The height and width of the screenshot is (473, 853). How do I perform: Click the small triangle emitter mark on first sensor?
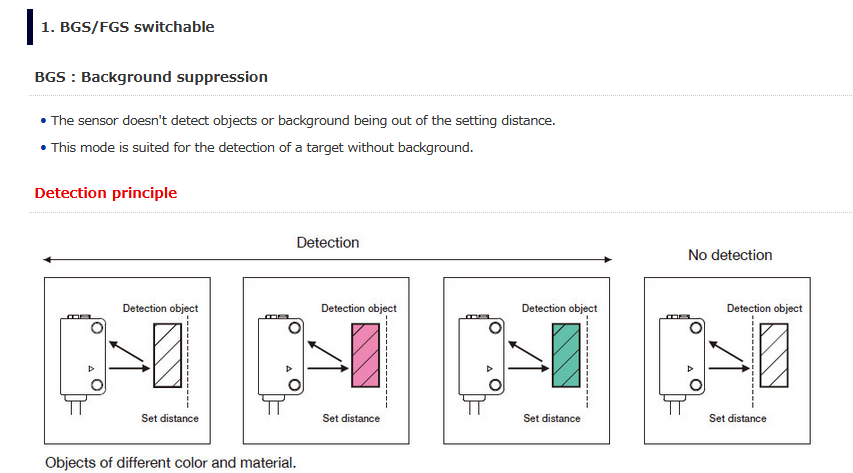[91, 368]
